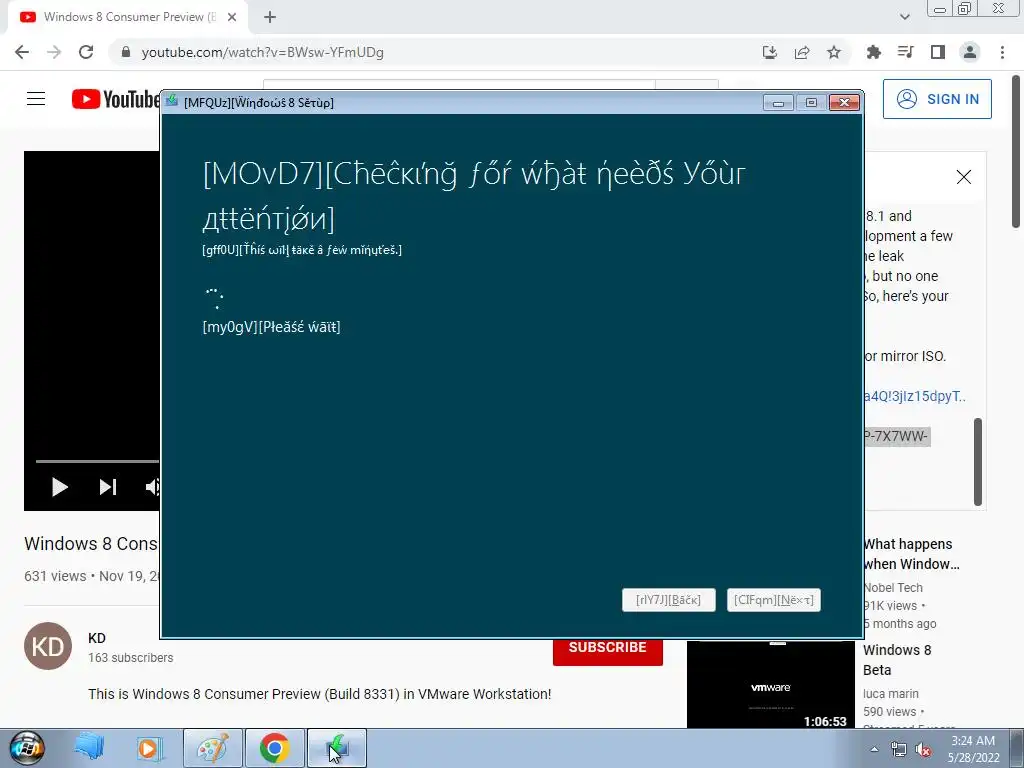Viewport: 1024px width, 768px height.
Task: Open a new Chrome tab
Action: tap(270, 18)
